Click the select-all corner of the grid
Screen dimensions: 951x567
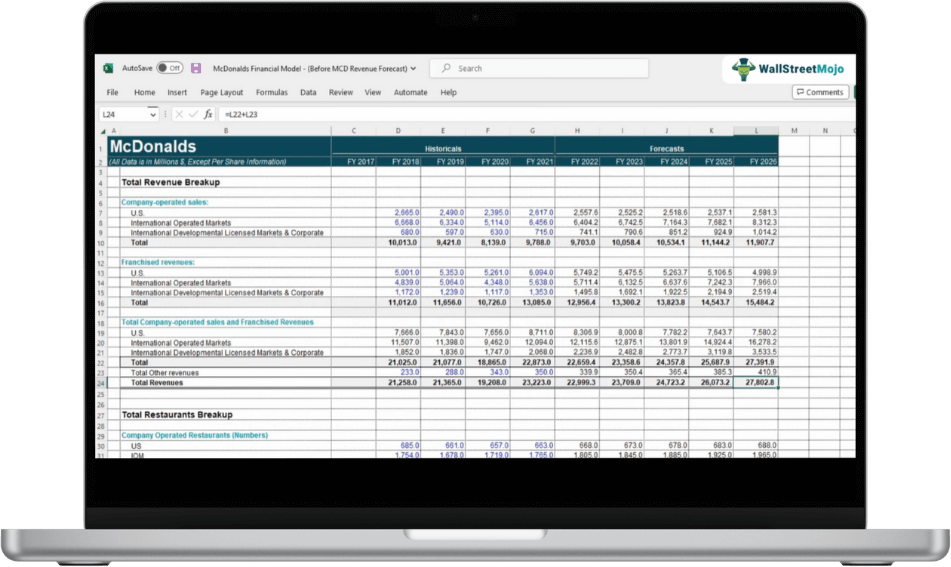[x=101, y=131]
